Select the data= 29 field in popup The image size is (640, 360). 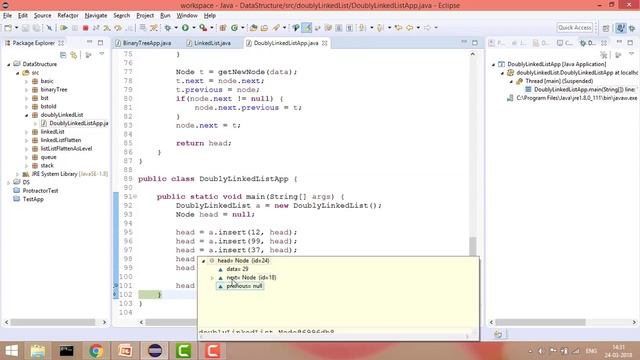coord(237,269)
